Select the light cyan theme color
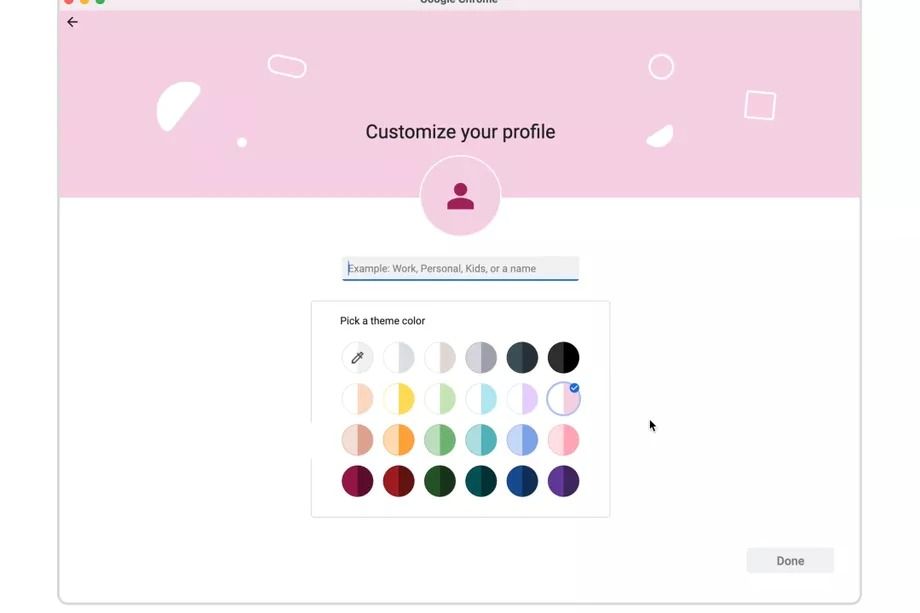This screenshot has width=920, height=613. [481, 398]
